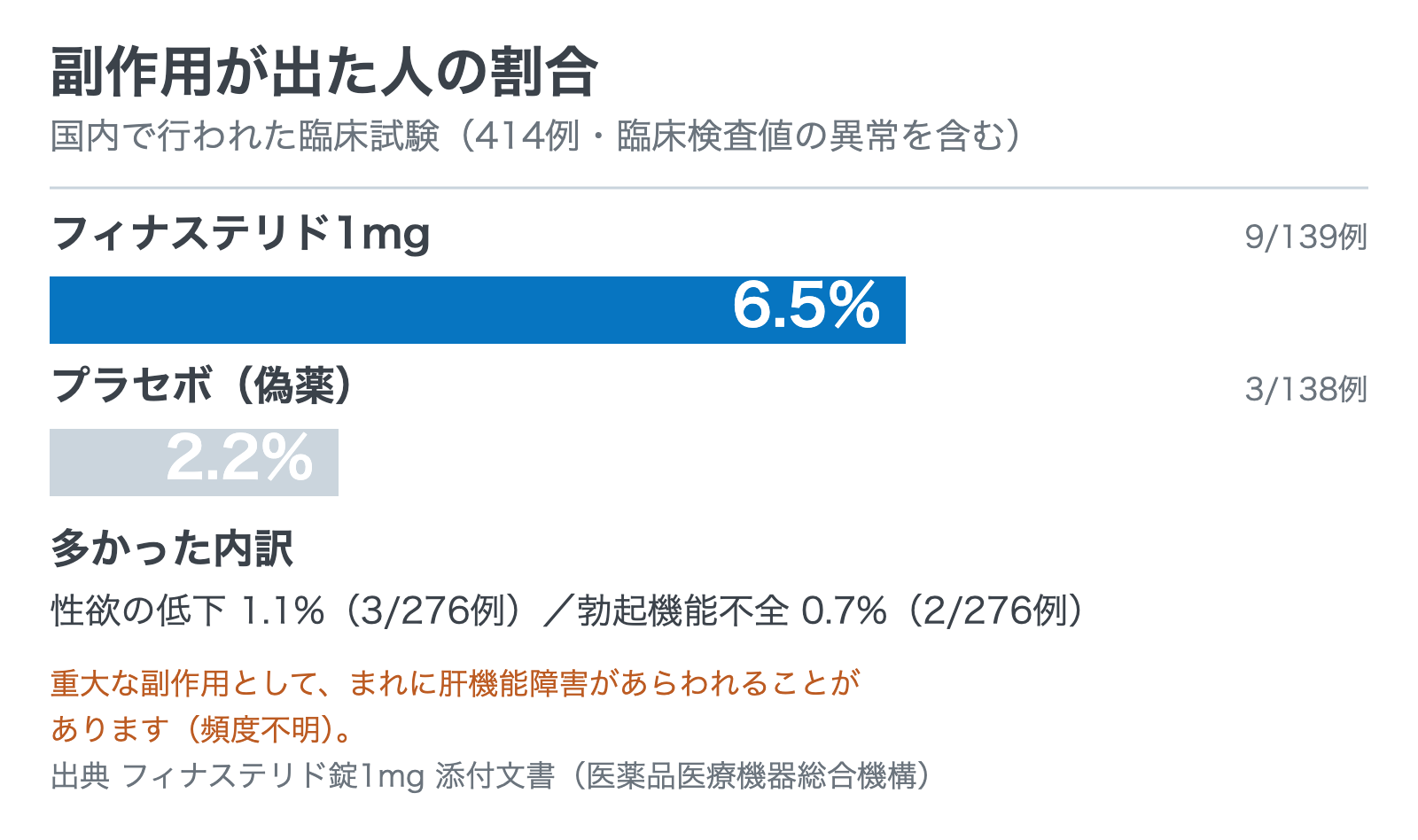Click the 3/138例 count

tap(1305, 389)
